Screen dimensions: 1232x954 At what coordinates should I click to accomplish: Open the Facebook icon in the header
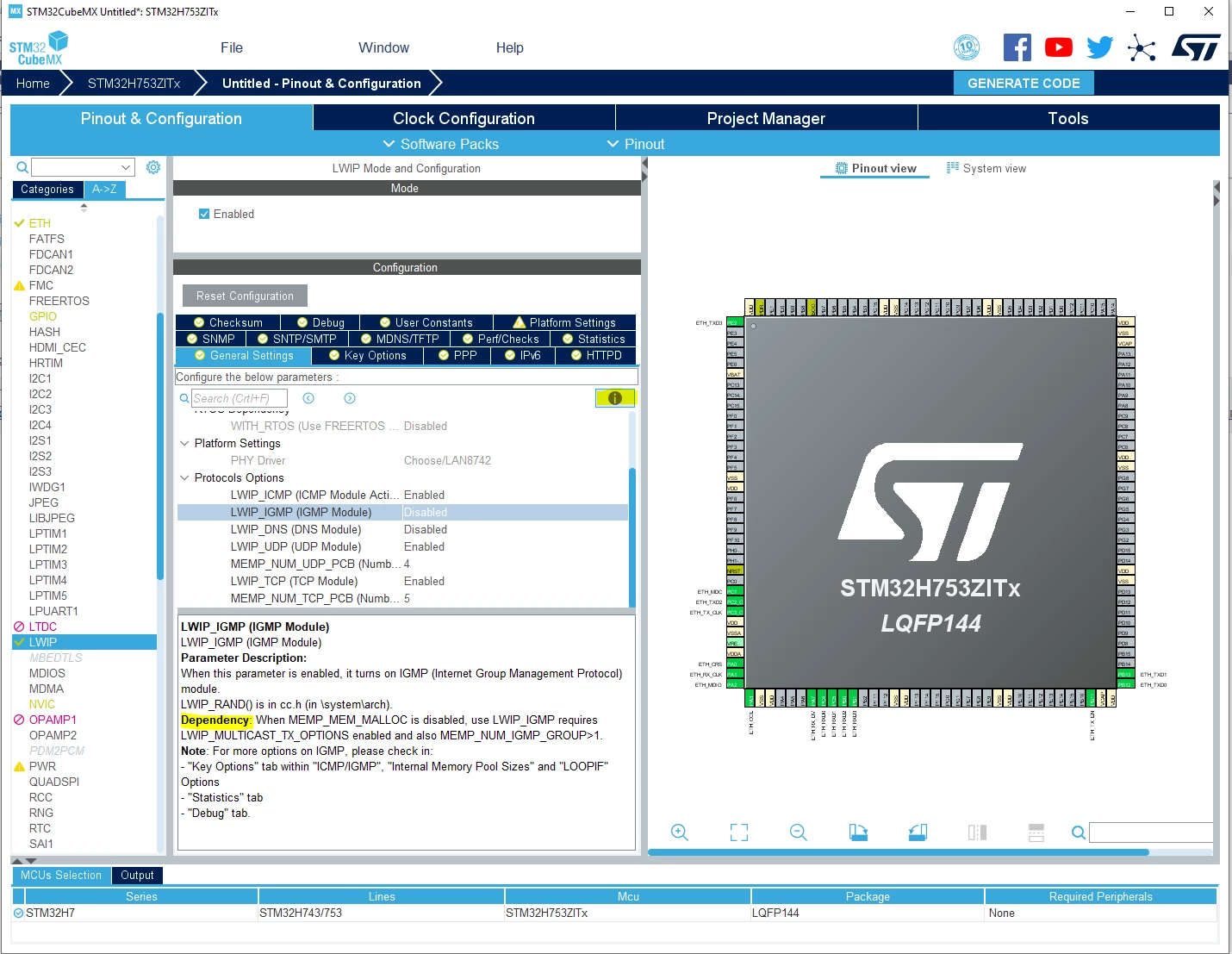1017,47
